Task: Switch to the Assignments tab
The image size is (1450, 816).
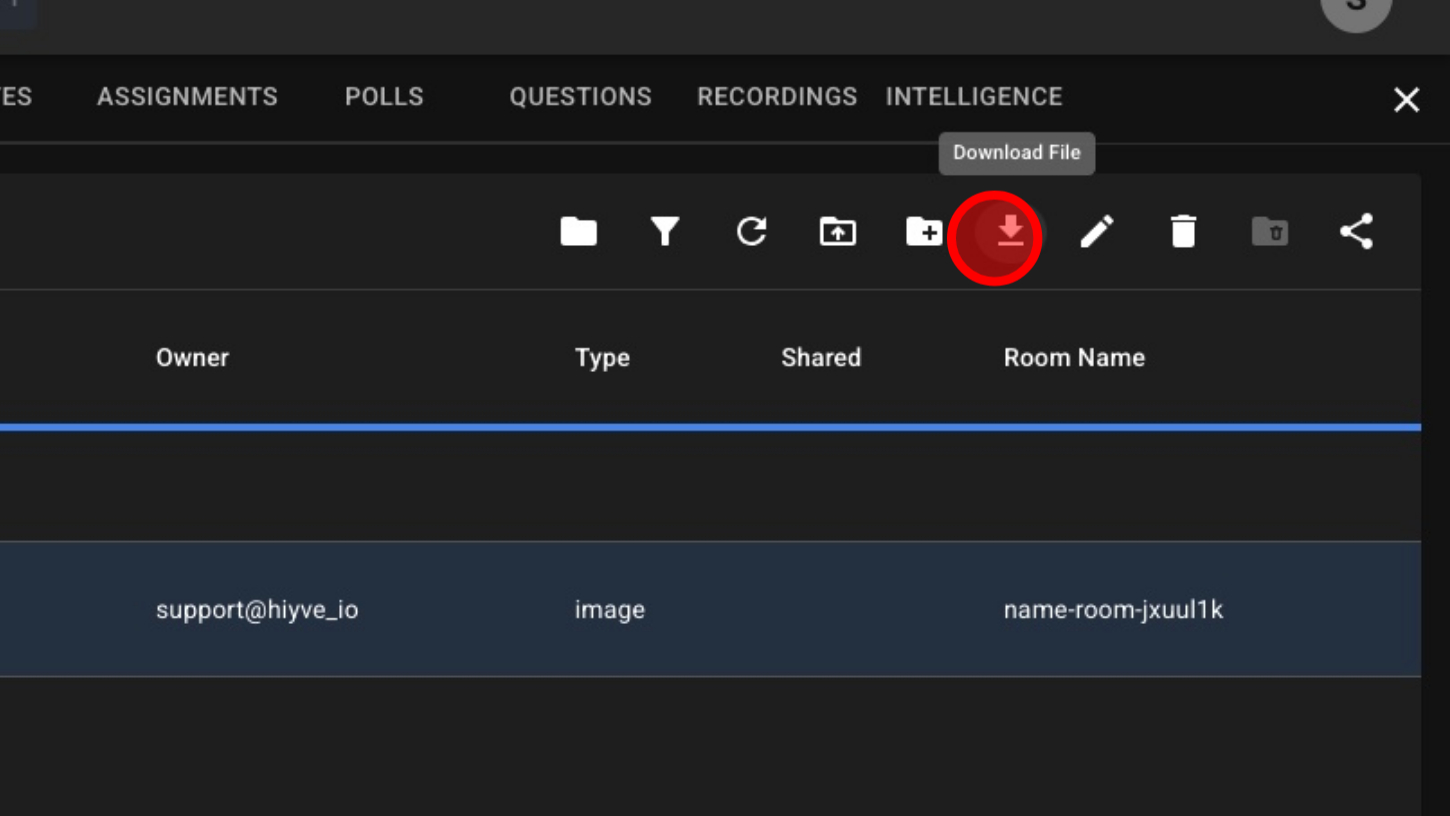Action: (x=187, y=97)
